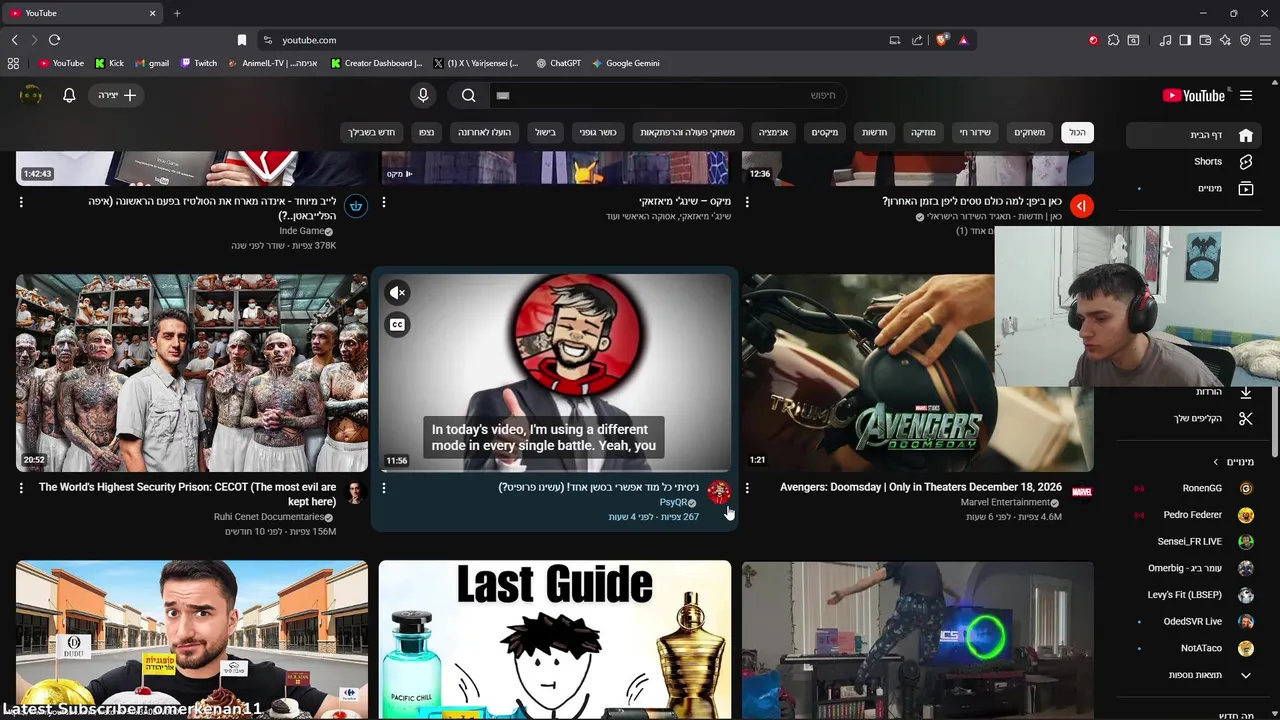Click the magnifying glass search button
Viewport: 1280px width, 720px height.
pos(469,95)
